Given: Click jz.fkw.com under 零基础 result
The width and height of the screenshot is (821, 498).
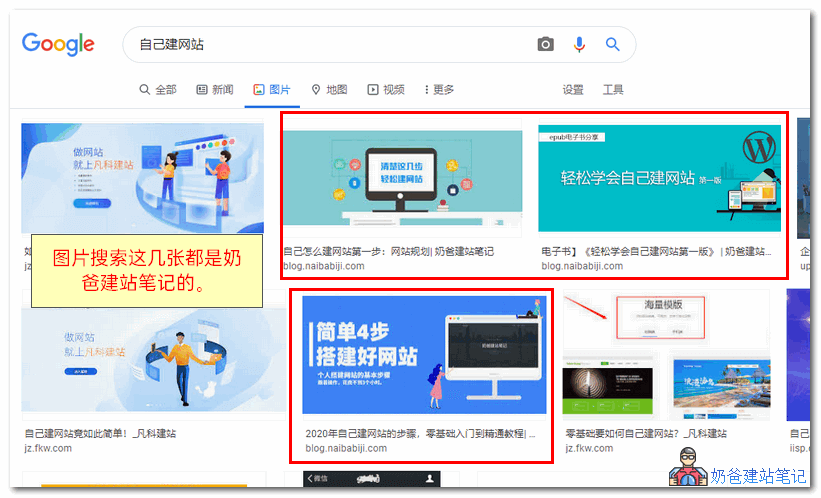Looking at the screenshot, I should 589,448.
